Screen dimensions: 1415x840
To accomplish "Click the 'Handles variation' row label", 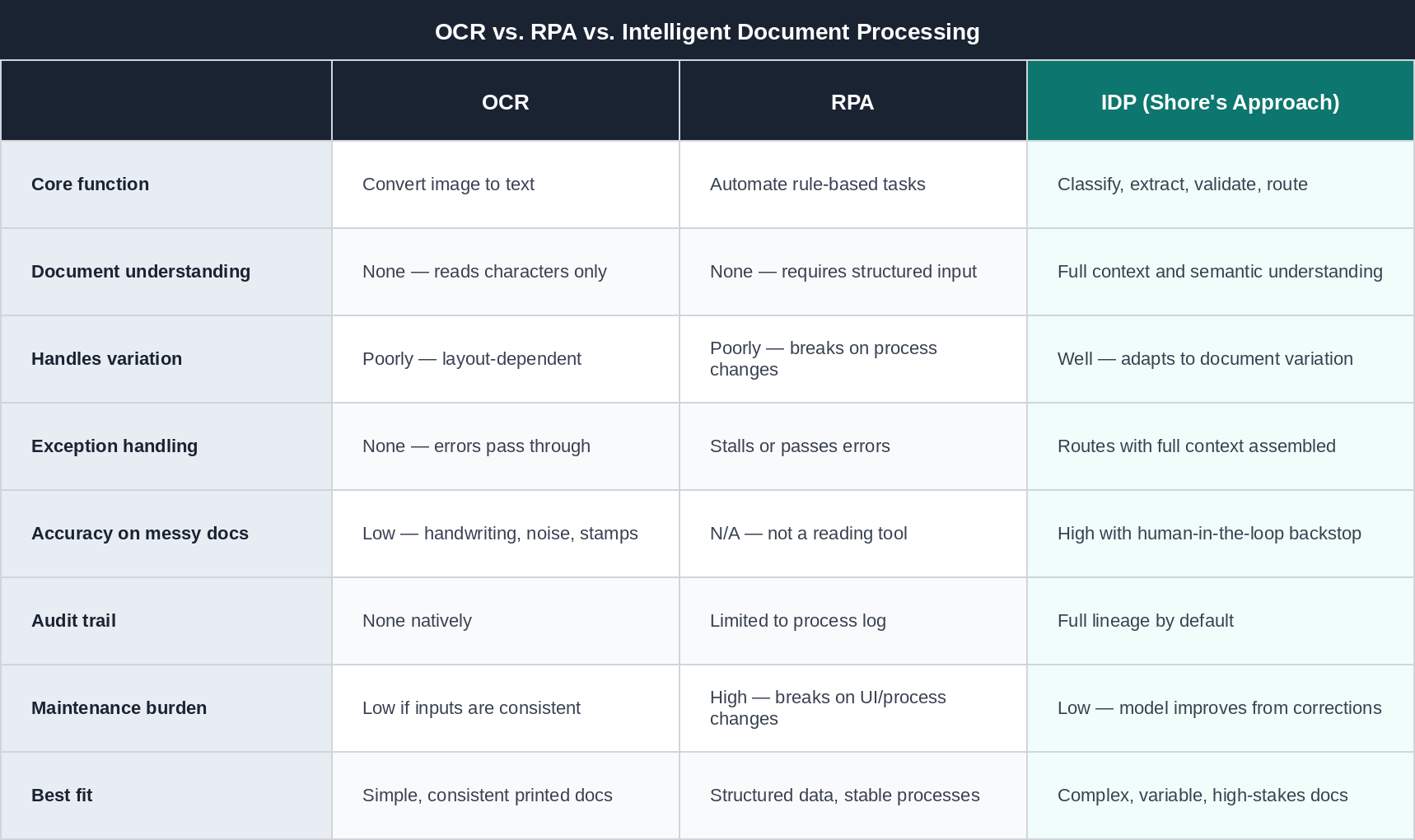I will pyautogui.click(x=166, y=359).
